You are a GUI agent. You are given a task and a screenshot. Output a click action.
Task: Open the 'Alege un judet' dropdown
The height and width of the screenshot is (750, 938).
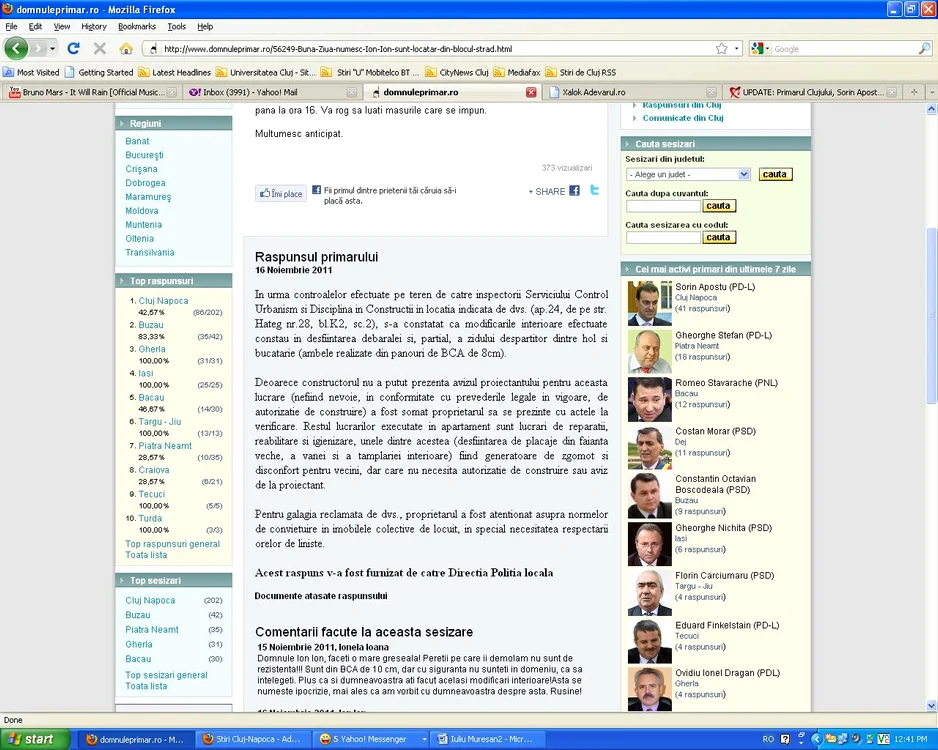coord(688,174)
